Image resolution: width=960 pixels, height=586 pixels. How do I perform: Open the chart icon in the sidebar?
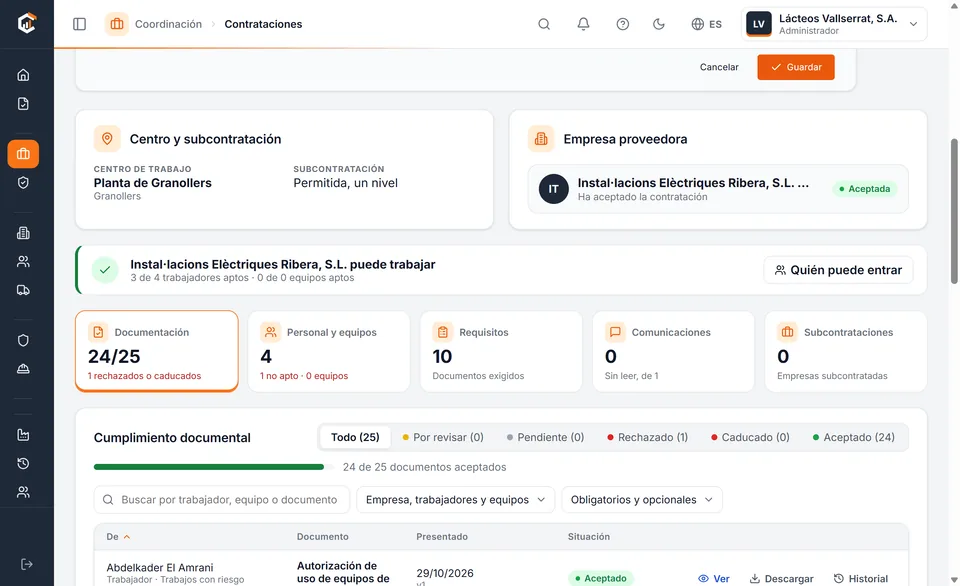[23, 435]
